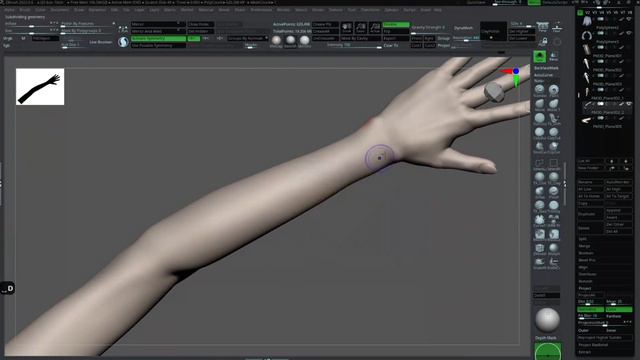Open the Preferences menu
Viewport: 640px width, 360px height.
pos(261,9)
